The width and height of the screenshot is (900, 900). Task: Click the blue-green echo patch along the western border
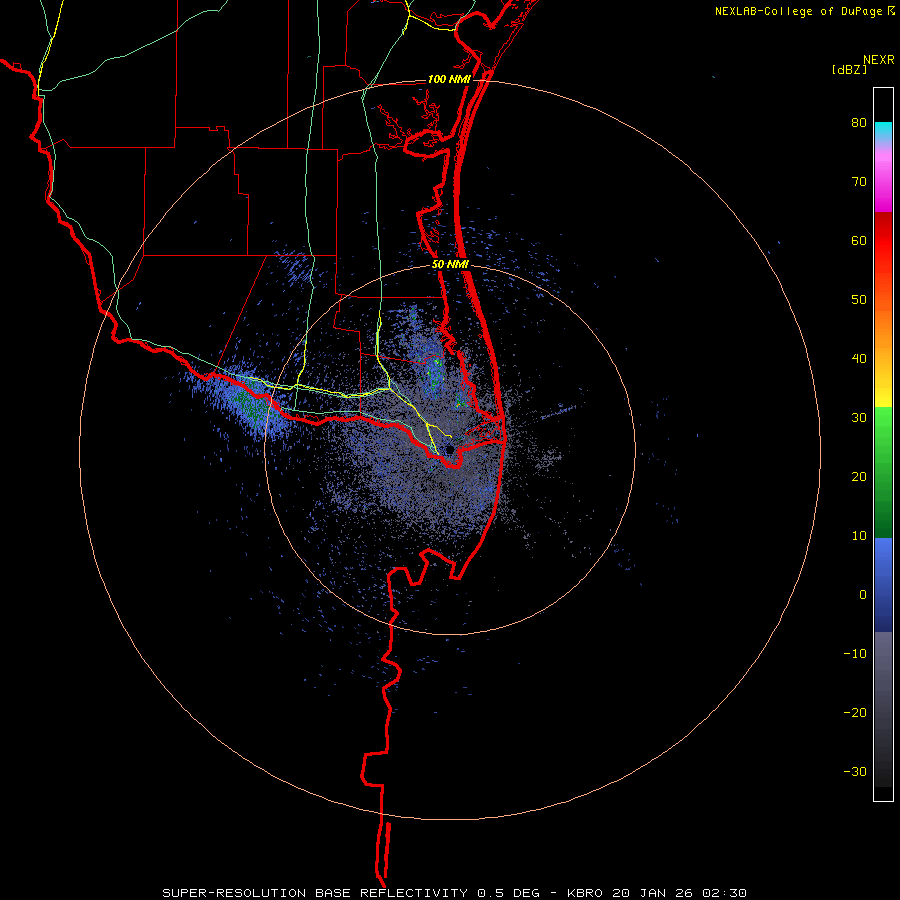click(x=247, y=402)
